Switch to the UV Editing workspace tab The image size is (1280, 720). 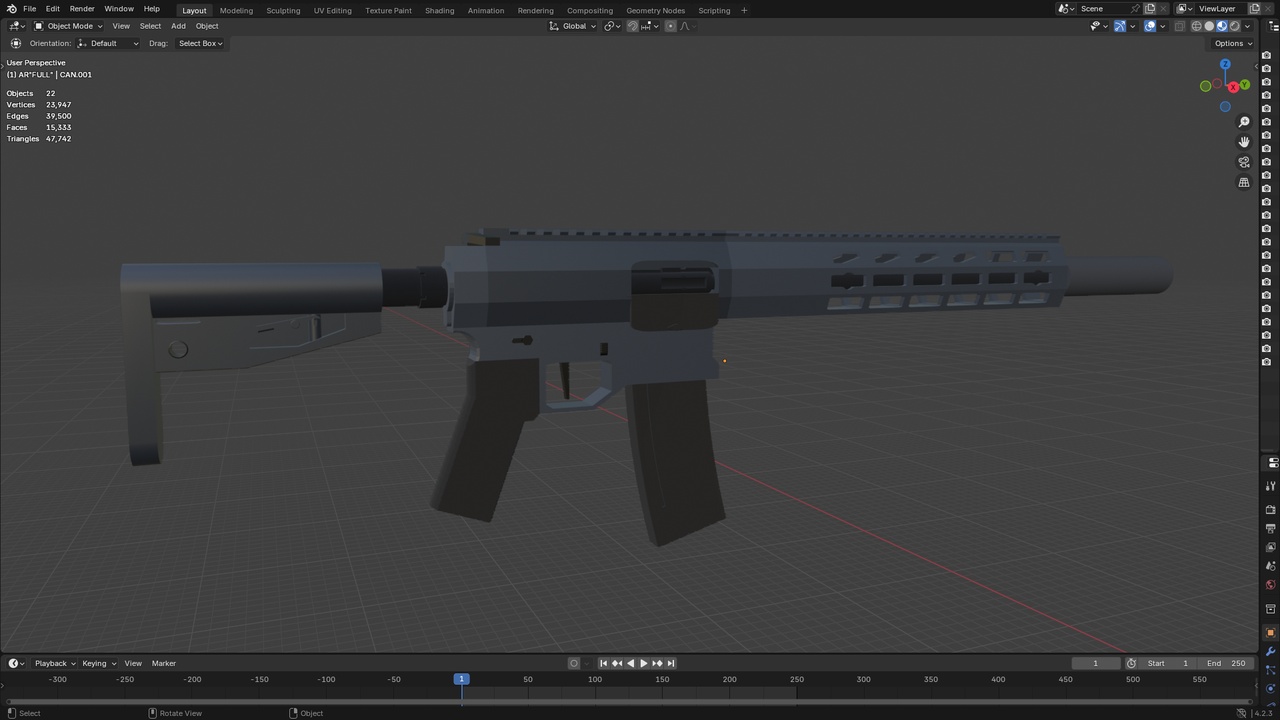pos(333,10)
